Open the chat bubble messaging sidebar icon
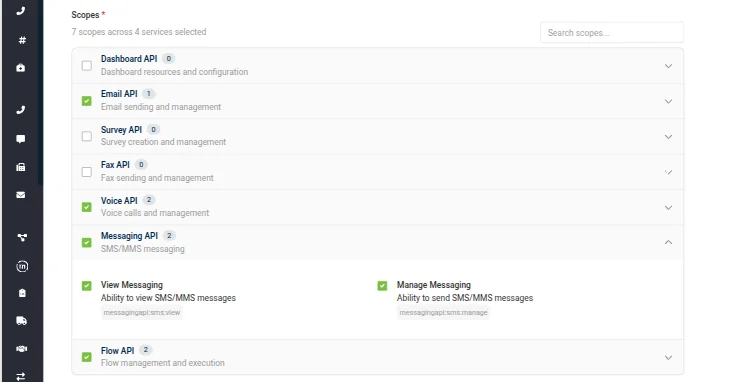731x382 pixels. 21,139
